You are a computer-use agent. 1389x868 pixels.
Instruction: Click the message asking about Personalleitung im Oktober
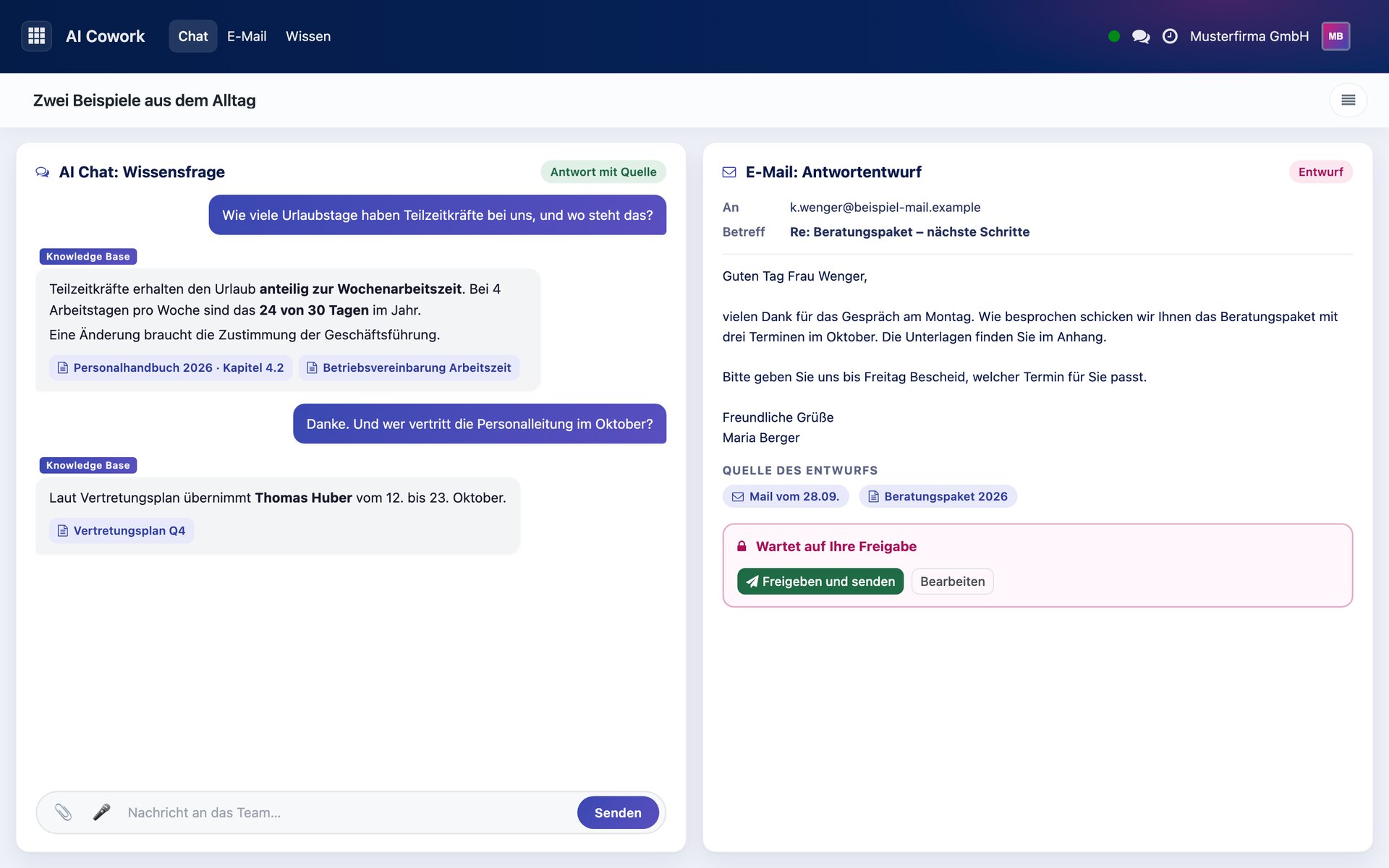coord(480,424)
